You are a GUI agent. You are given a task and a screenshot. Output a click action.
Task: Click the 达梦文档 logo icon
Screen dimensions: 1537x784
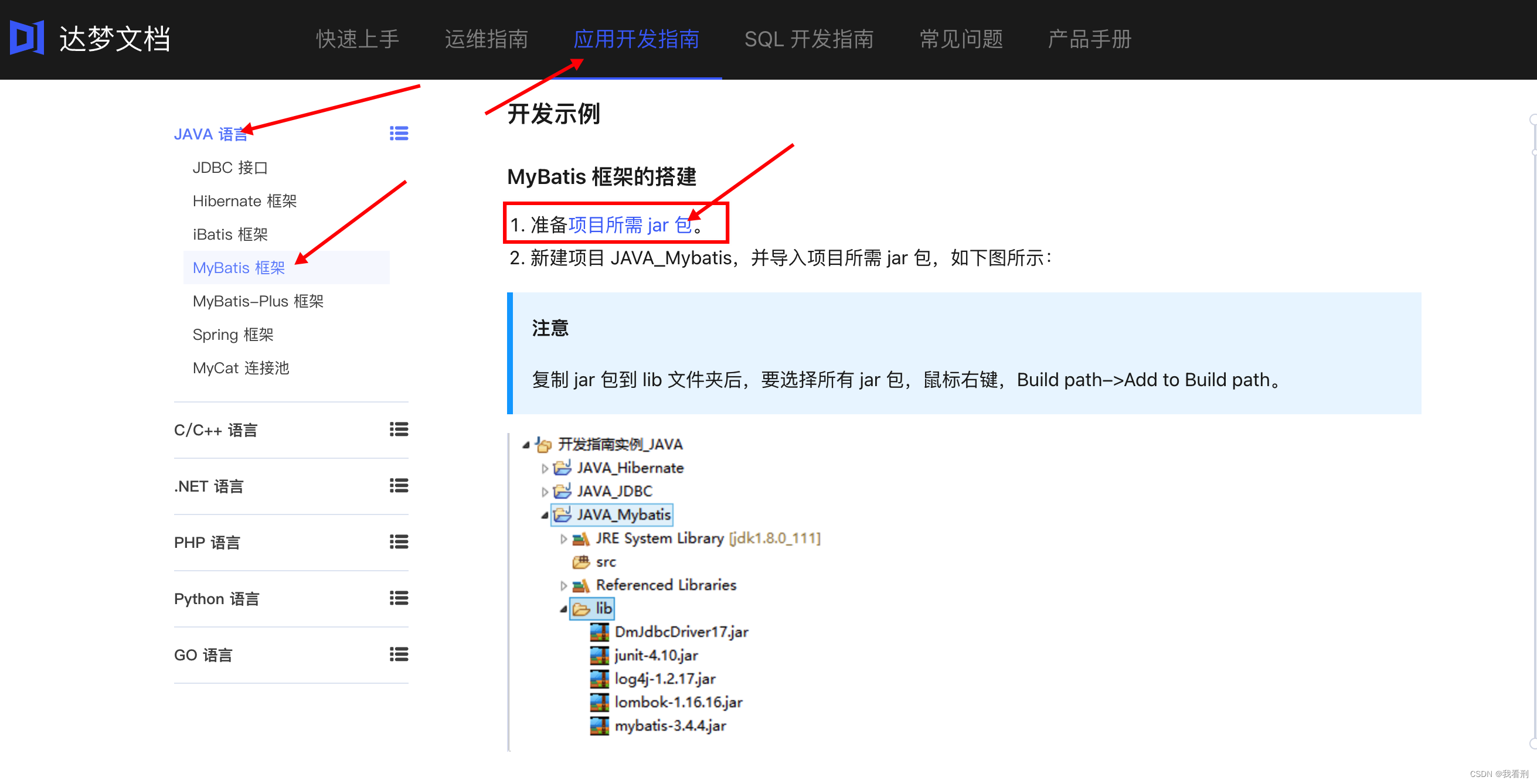tap(27, 38)
